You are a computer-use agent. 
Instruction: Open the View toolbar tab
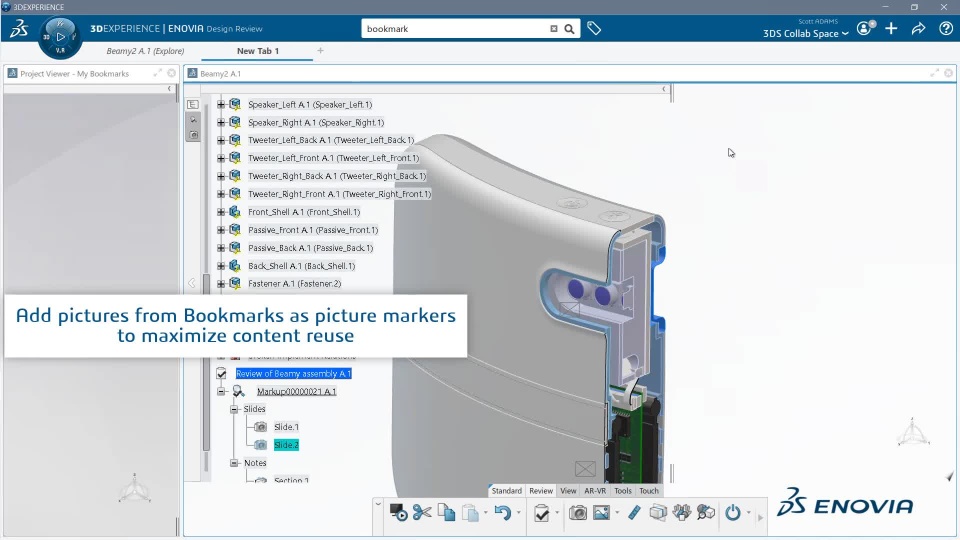(568, 490)
